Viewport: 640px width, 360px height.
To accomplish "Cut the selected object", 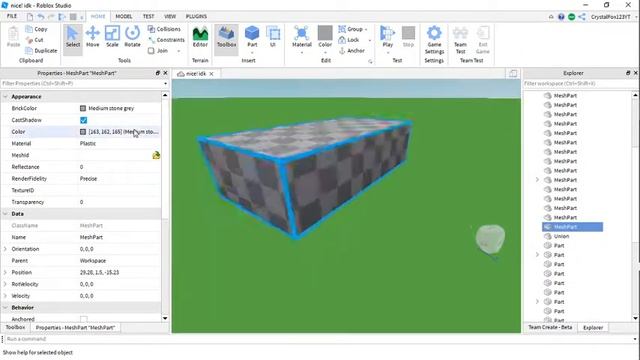I will pos(34,40).
